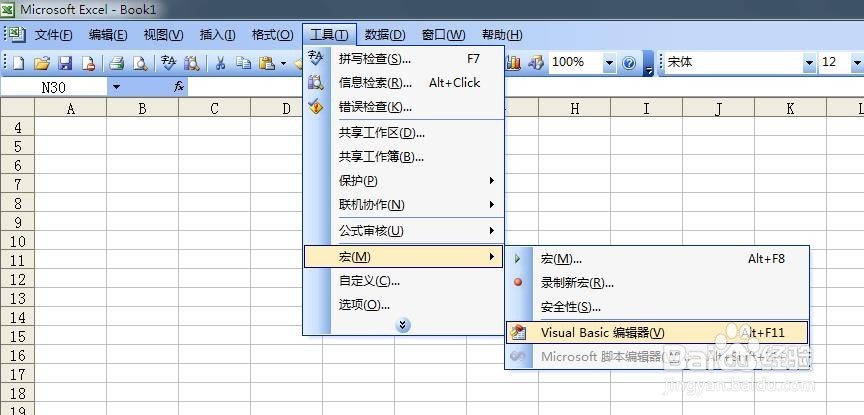Select column H header
864x415 pixels.
pos(575,109)
